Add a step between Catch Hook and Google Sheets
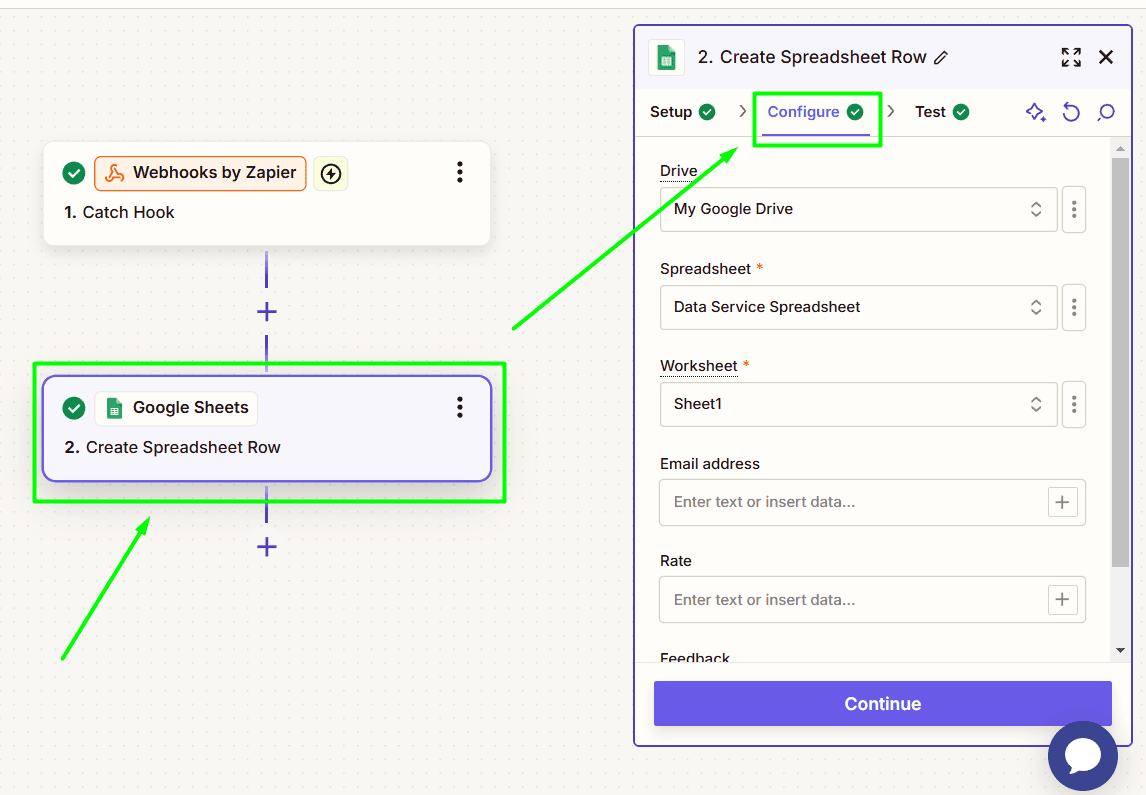 267,312
